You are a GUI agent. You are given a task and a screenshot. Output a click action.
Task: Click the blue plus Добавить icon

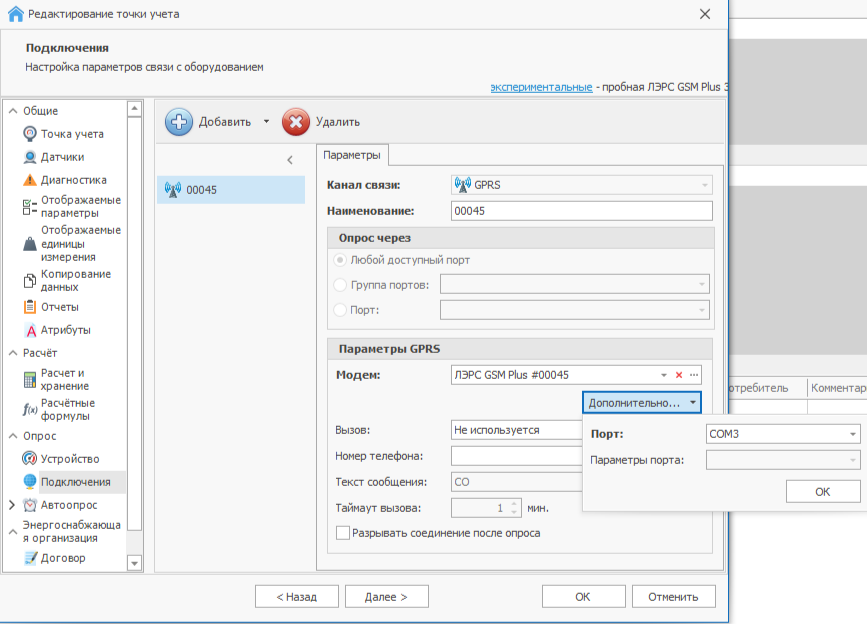point(179,122)
